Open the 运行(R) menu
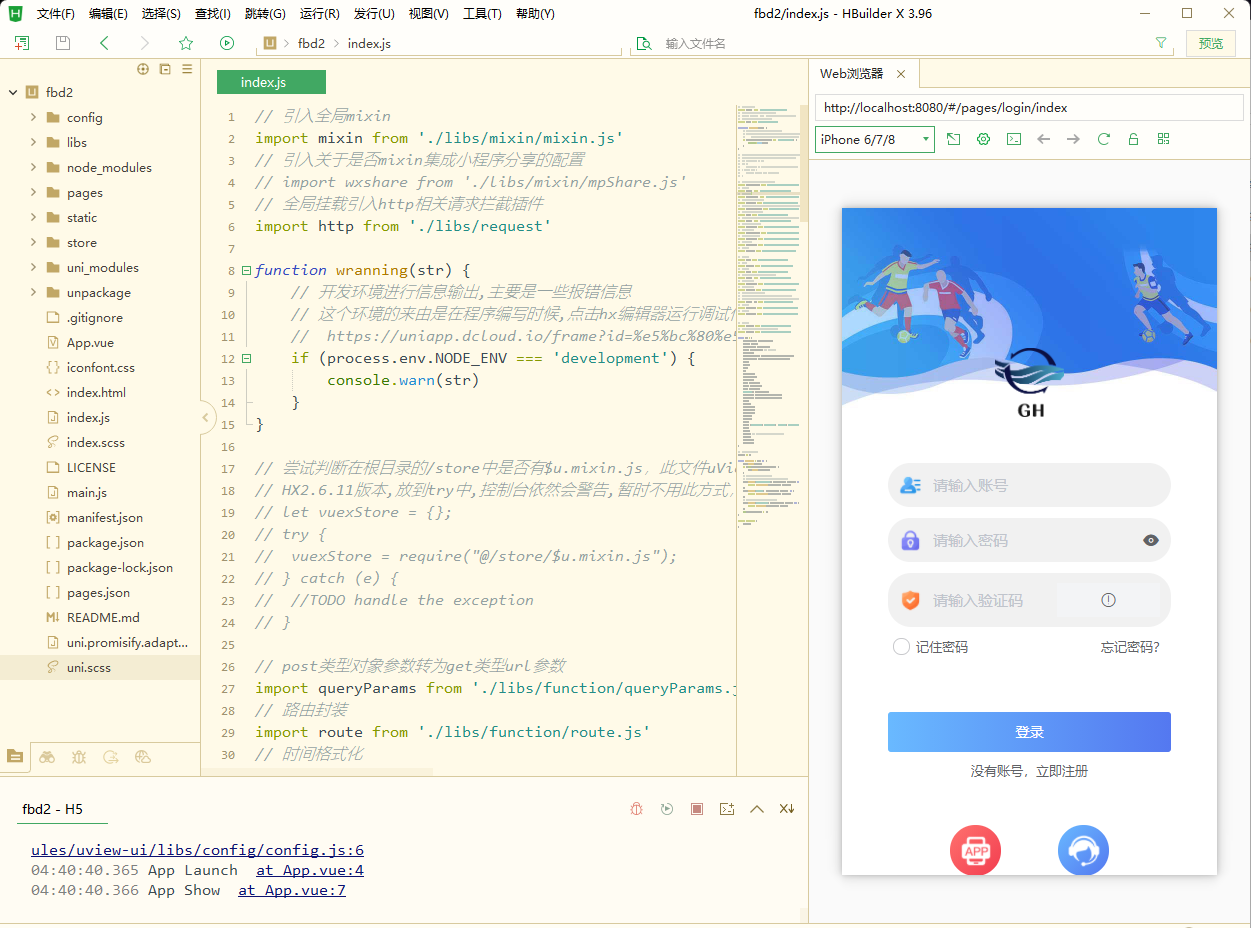 (x=319, y=14)
